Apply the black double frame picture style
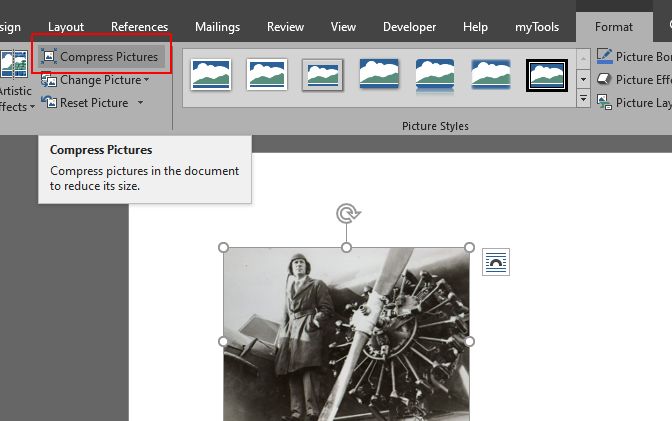The image size is (672, 421). (547, 75)
